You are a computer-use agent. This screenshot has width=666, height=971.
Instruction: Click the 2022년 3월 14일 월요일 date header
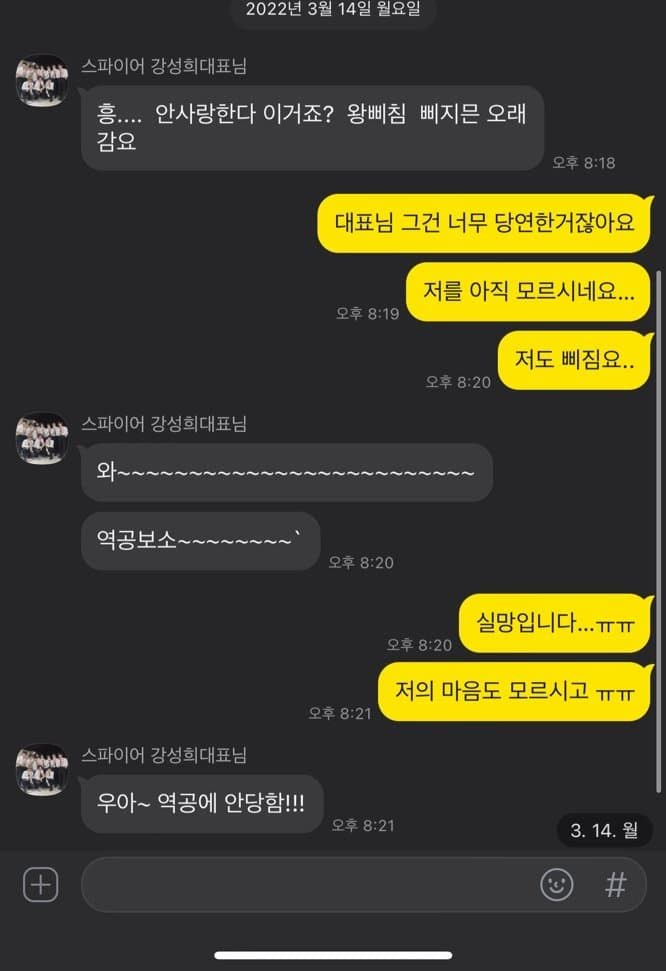[x=333, y=10]
